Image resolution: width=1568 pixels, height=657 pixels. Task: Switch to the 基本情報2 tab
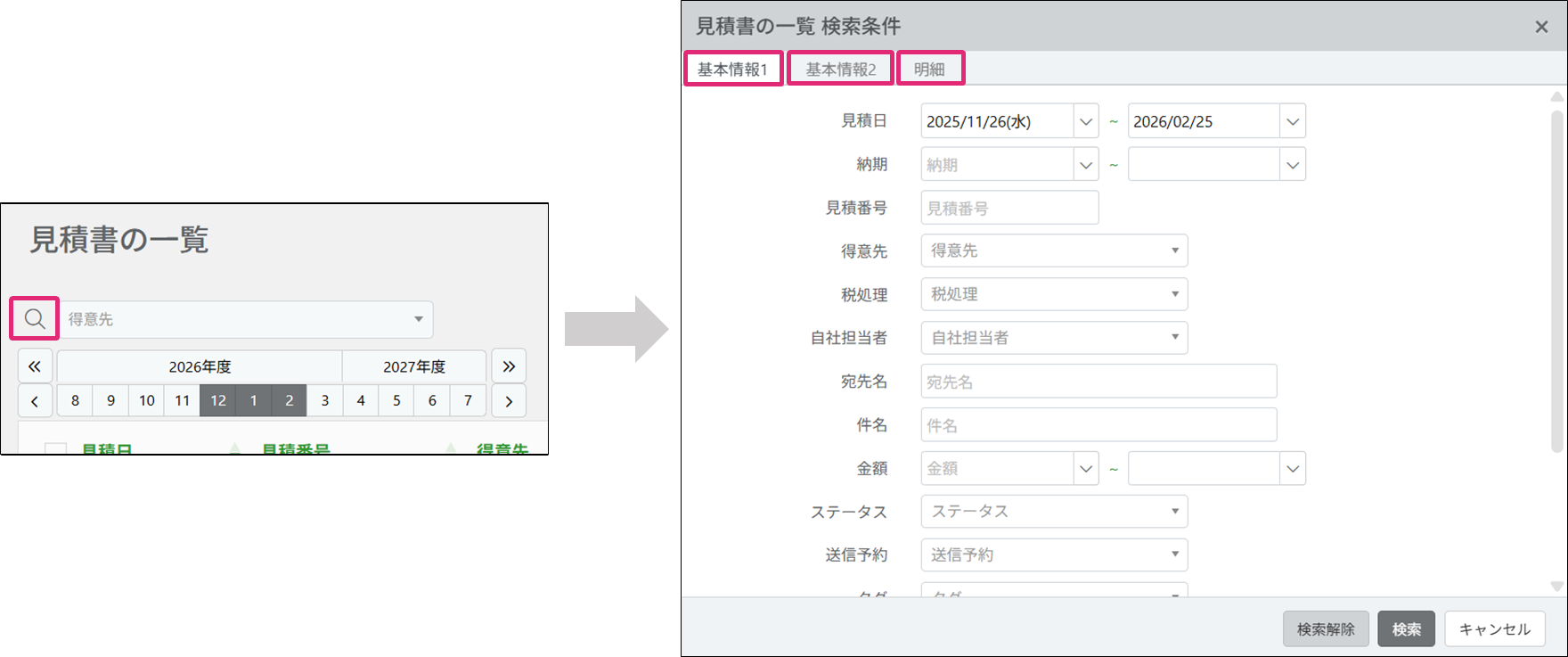click(x=840, y=69)
